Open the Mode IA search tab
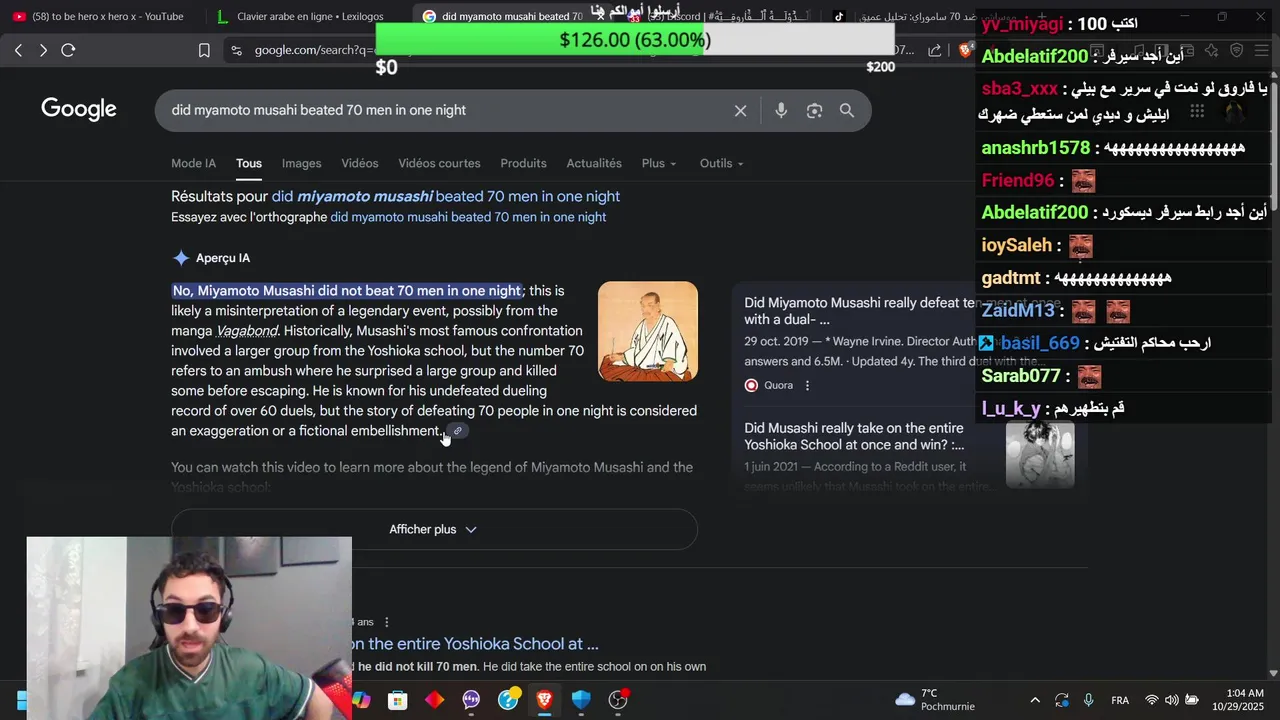 click(x=193, y=163)
